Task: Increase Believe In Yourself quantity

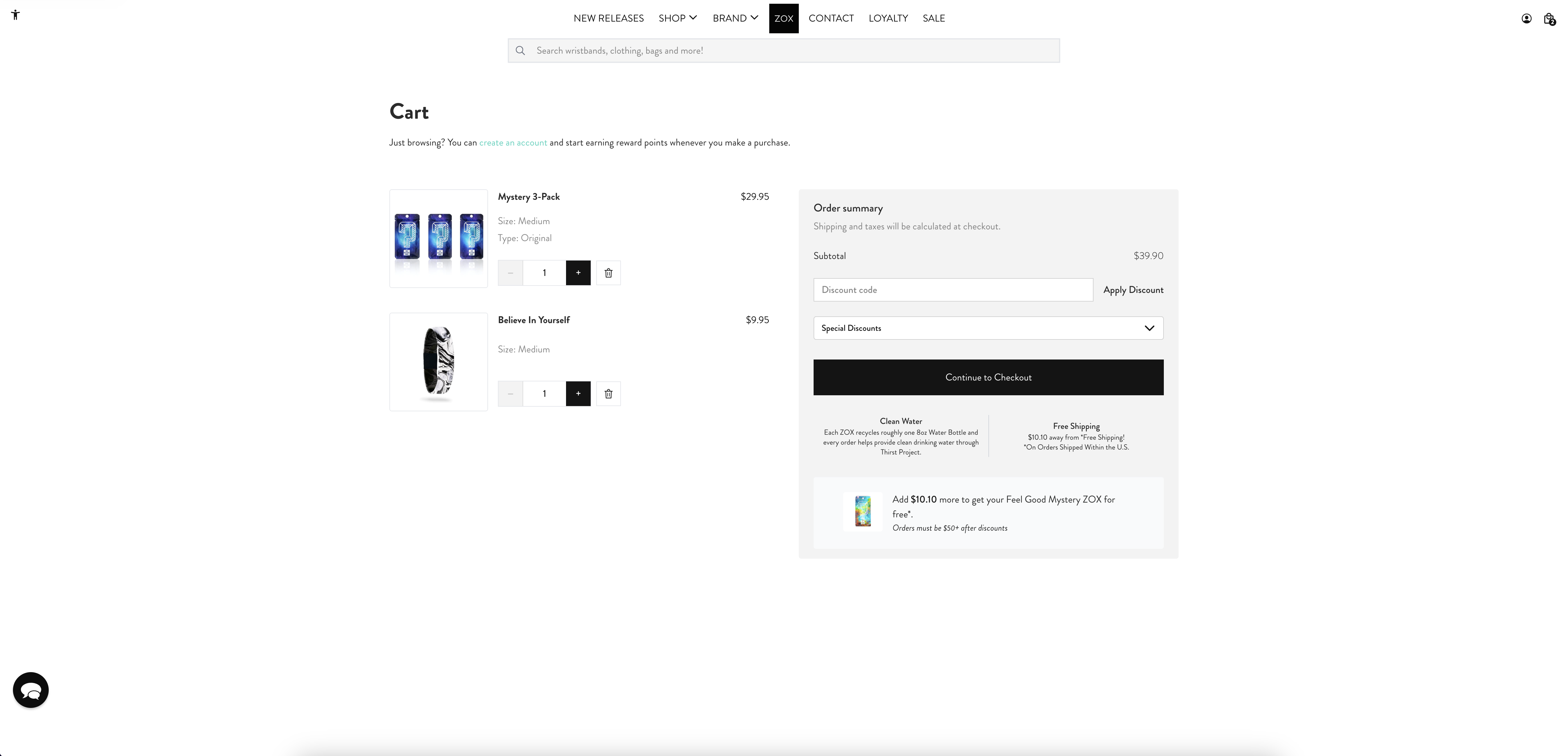Action: point(578,394)
